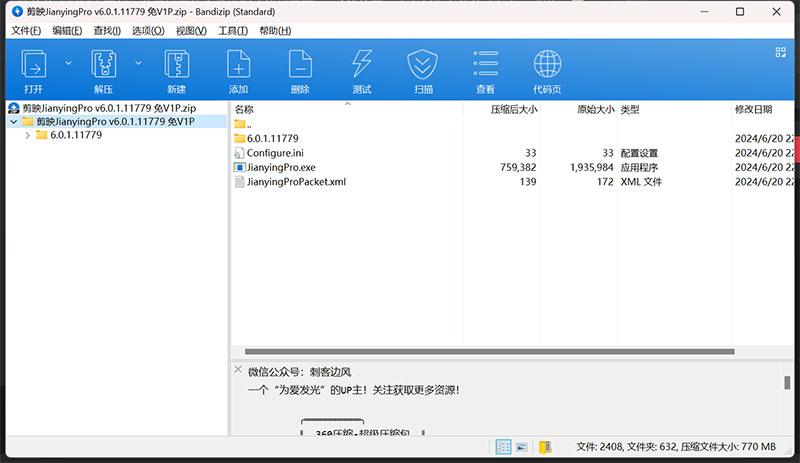
Task: Open the 工具(T) menu
Action: click(x=233, y=31)
